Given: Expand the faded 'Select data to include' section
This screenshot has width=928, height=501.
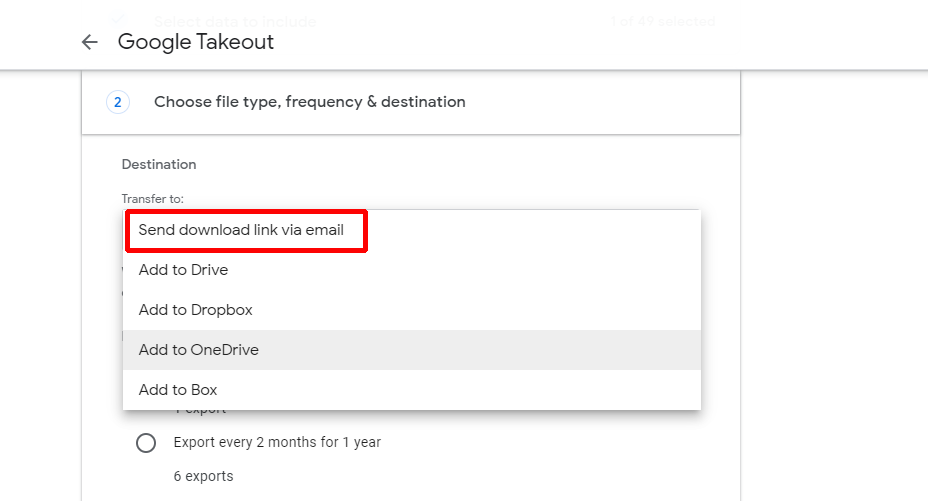Looking at the screenshot, I should 235,21.
